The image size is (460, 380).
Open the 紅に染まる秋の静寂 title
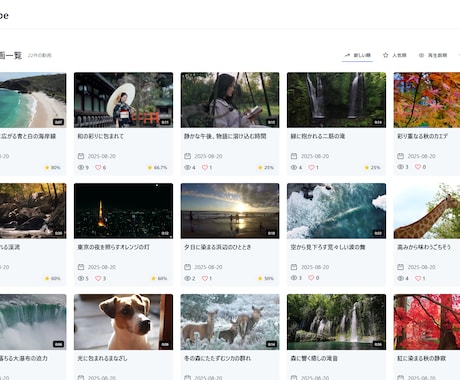(x=422, y=358)
